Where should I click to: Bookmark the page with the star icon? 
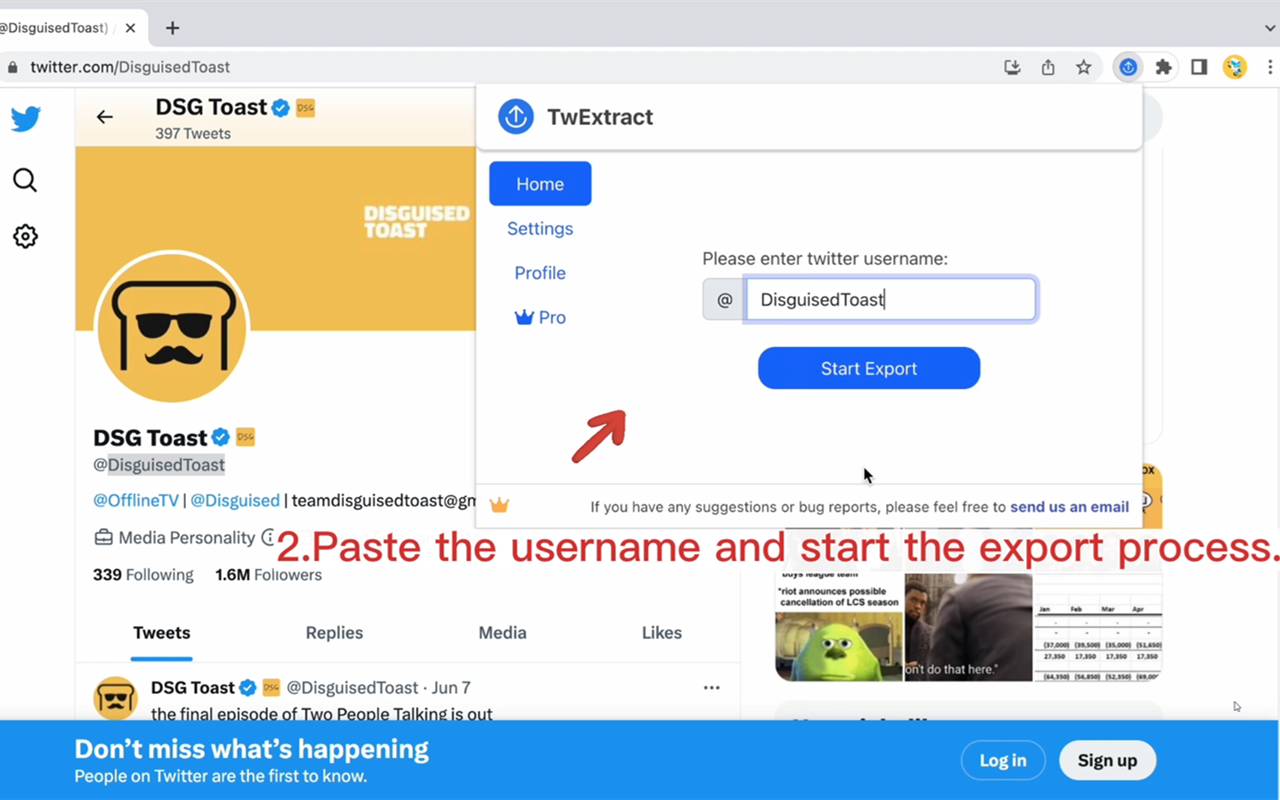coord(1084,67)
